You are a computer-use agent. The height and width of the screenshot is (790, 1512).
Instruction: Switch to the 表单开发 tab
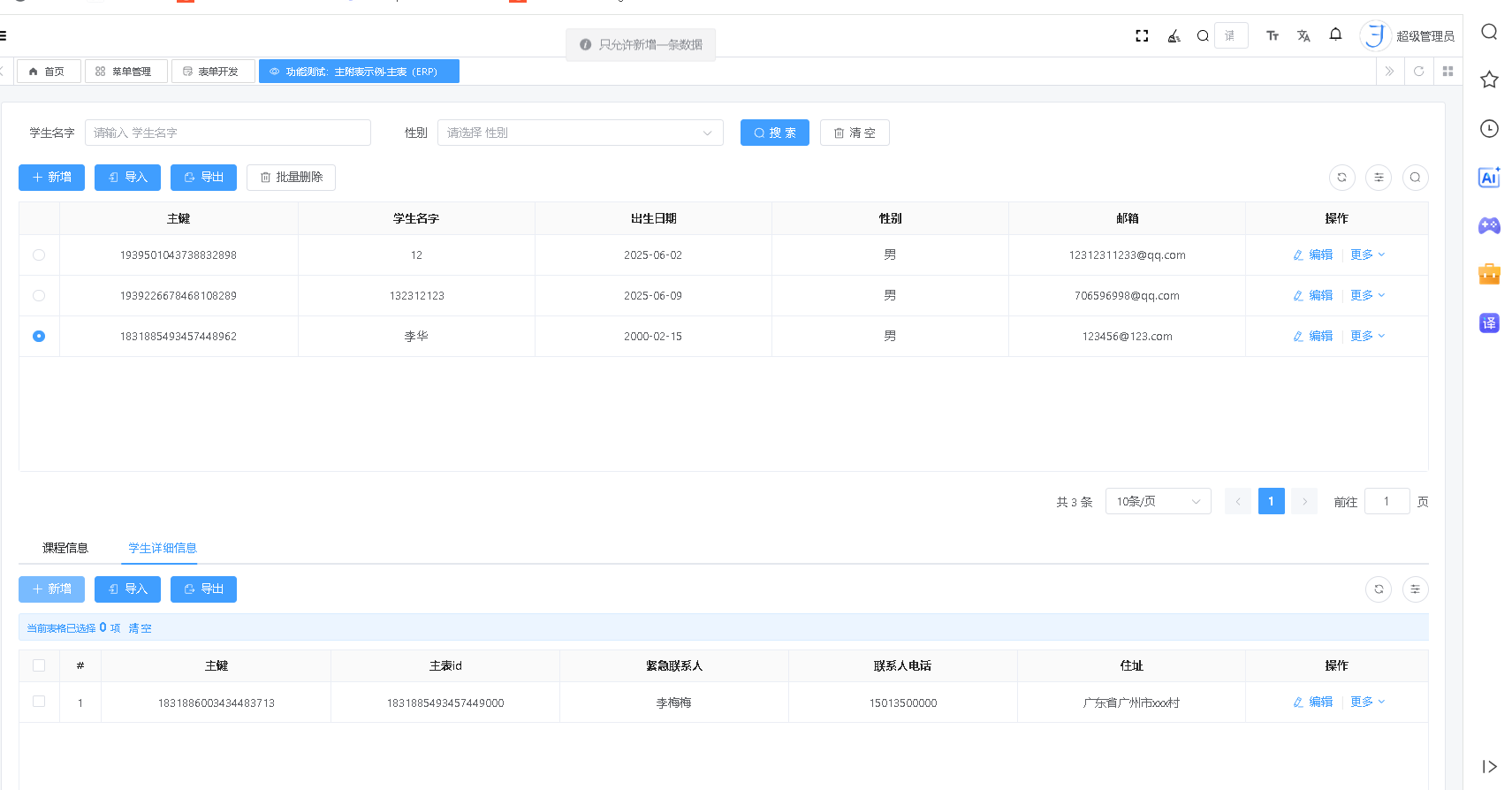(x=213, y=72)
